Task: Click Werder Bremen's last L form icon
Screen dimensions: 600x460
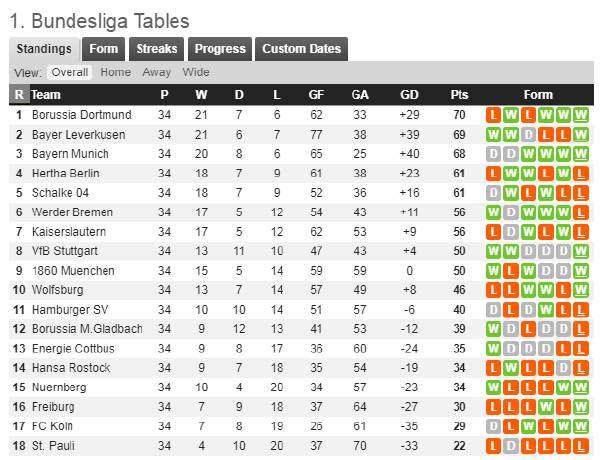Action: click(x=581, y=212)
